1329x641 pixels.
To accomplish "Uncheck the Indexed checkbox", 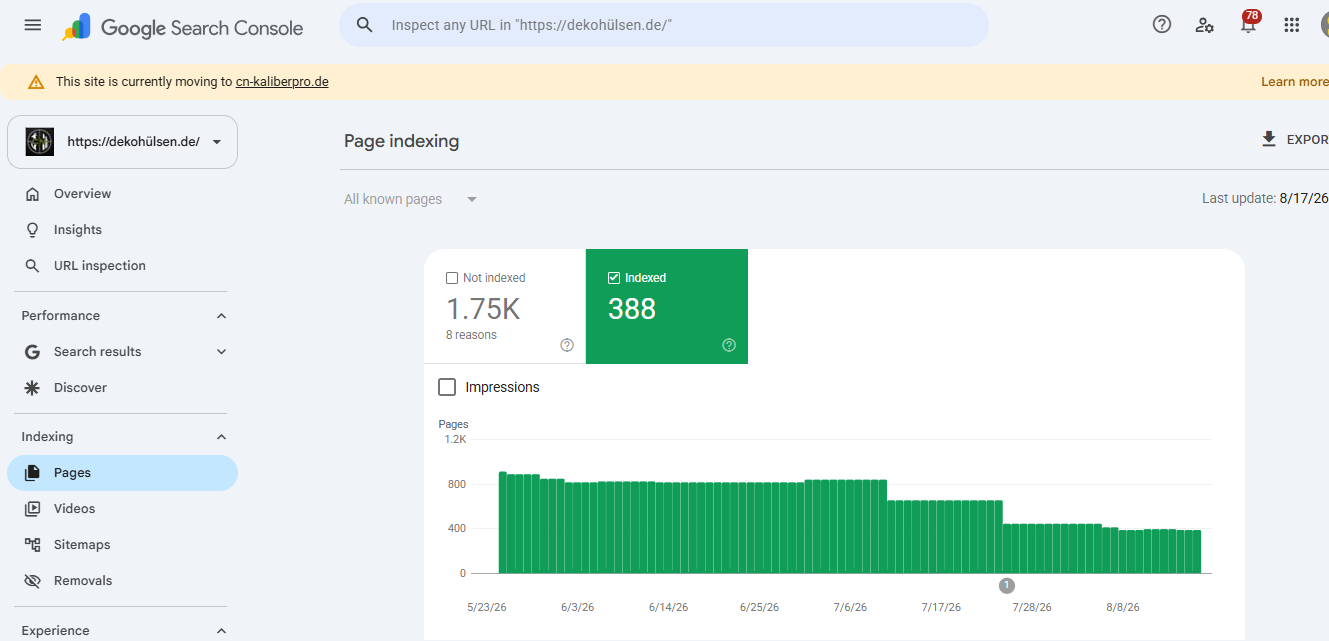I will click(x=614, y=278).
